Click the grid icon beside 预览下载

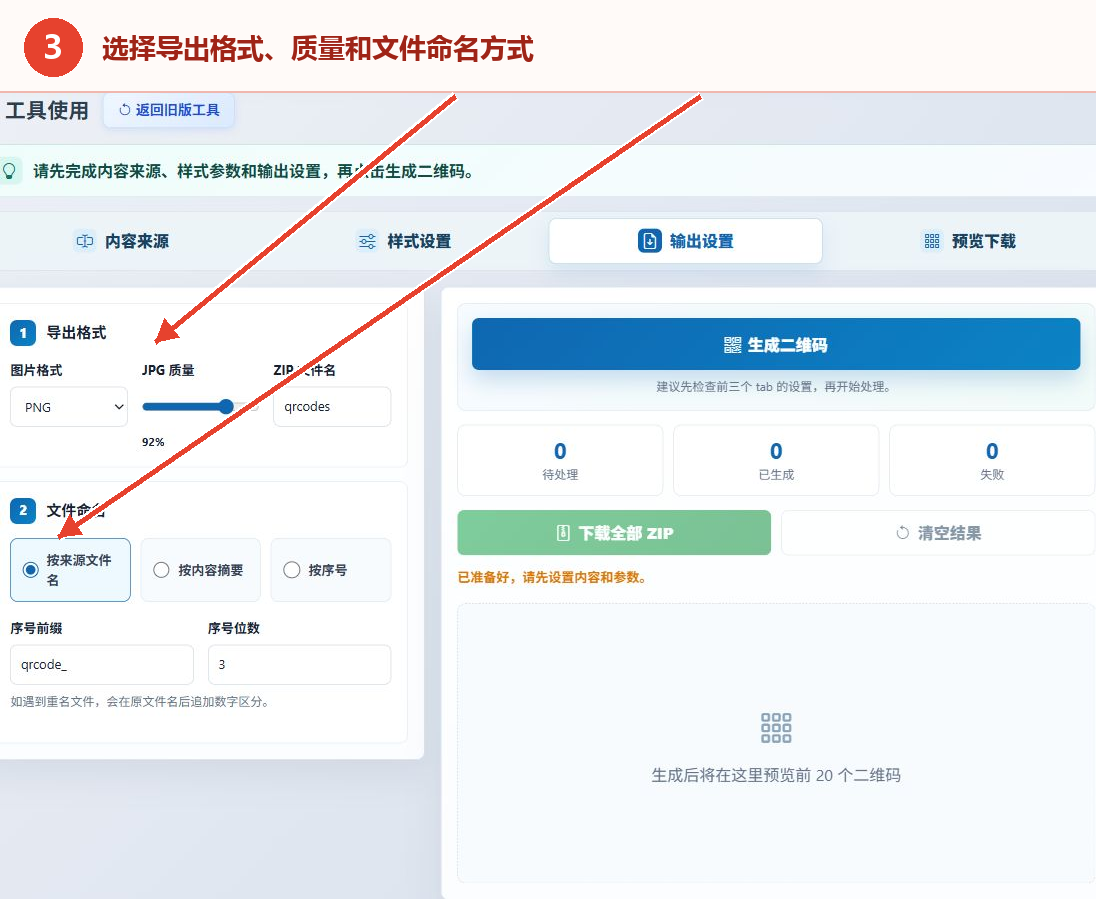(932, 241)
